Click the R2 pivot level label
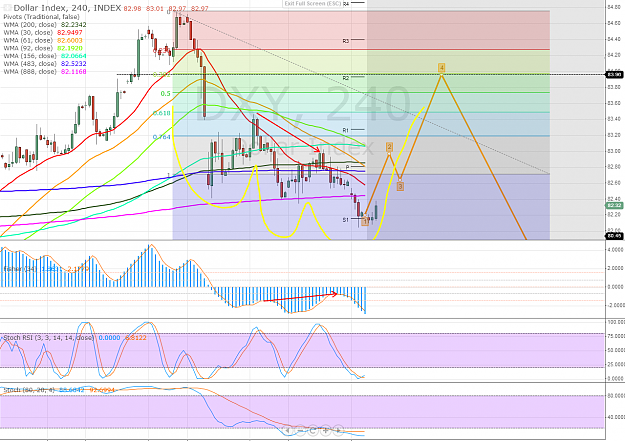This screenshot has width=625, height=441. tap(346, 78)
